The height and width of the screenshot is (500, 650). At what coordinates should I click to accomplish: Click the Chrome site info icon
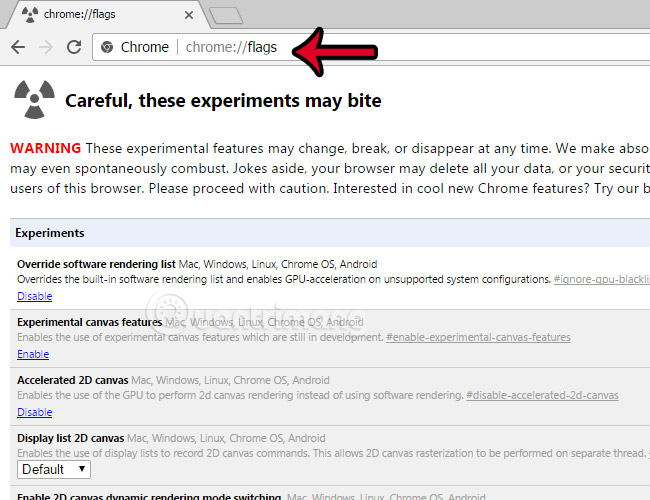106,47
